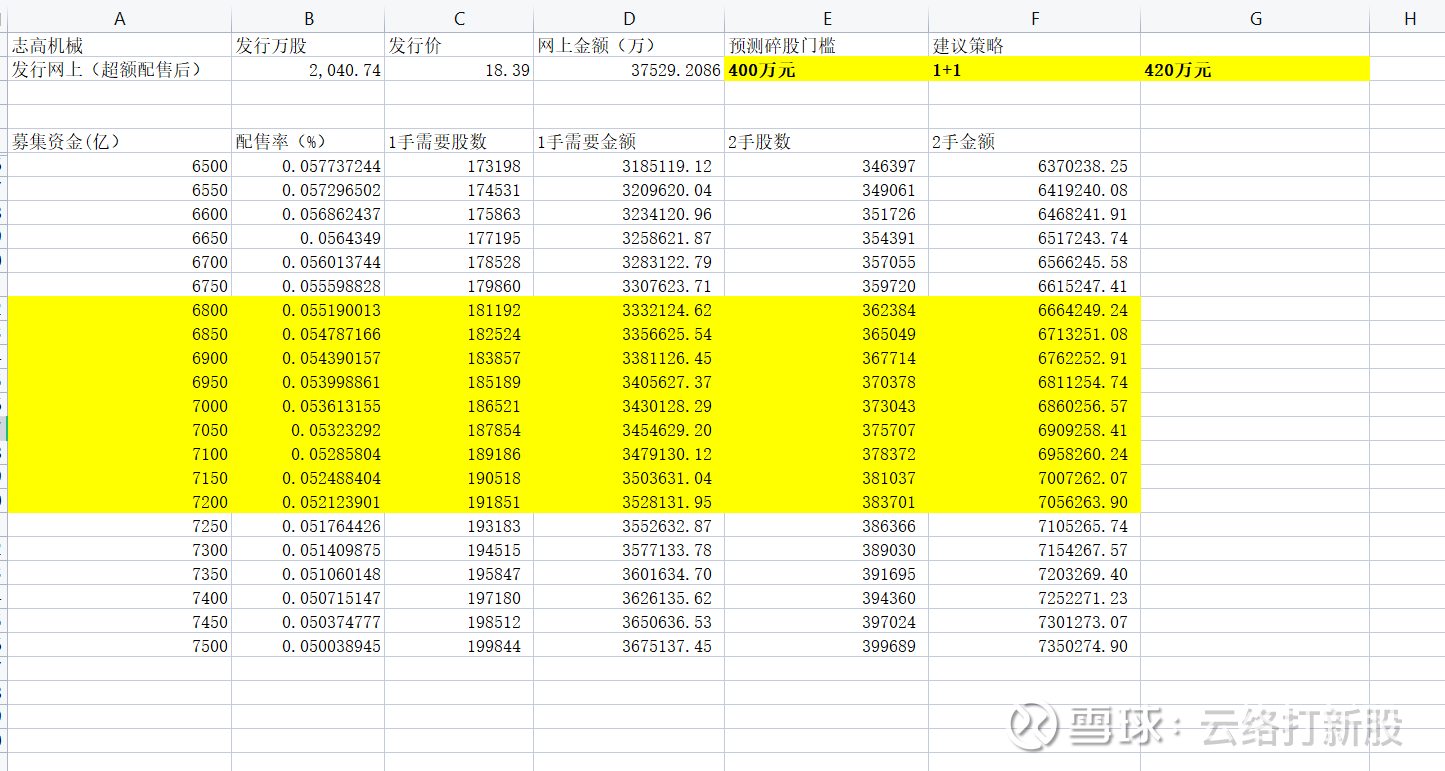Screen dimensions: 1445x771
Task: Select the 发行万股 header cell
Action: tap(308, 45)
